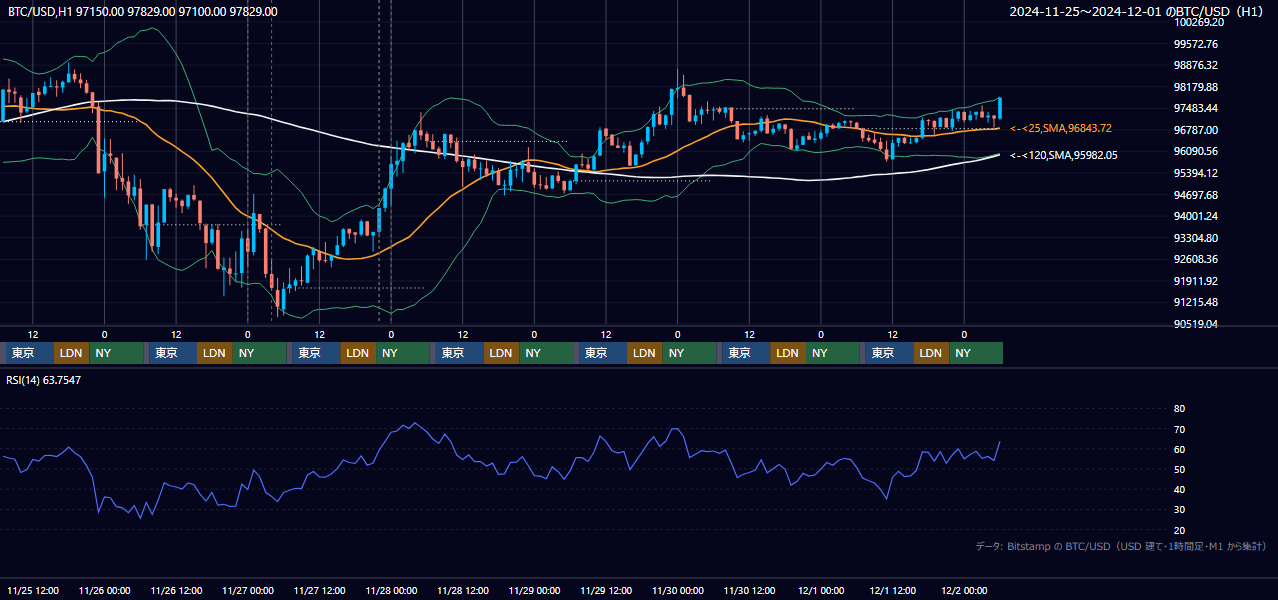Click the 94697.68 price axis label
The height and width of the screenshot is (600, 1278).
pos(1195,195)
